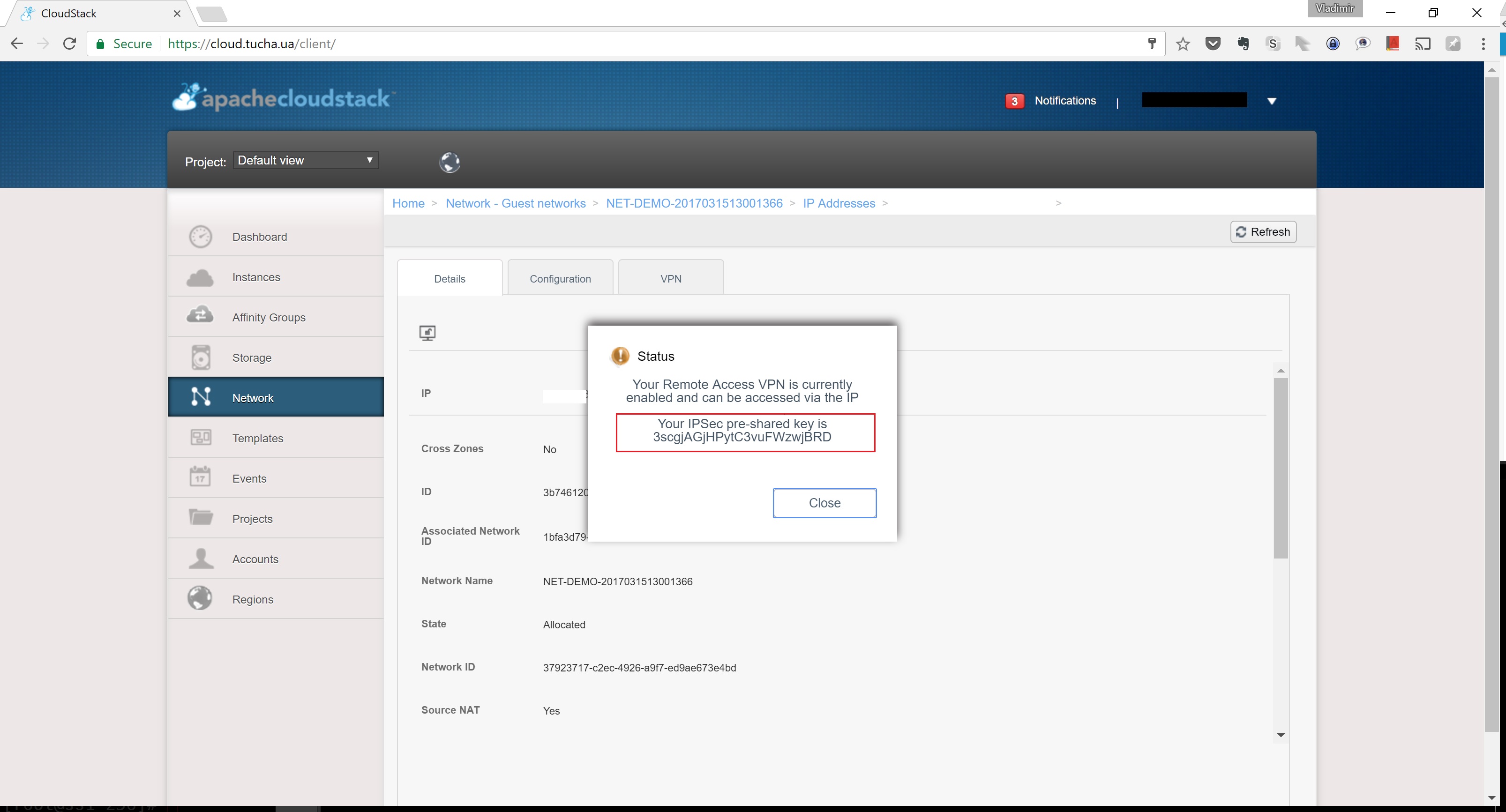Open the Project Default view dropdown
Viewport: 1506px width, 812px height.
306,160
